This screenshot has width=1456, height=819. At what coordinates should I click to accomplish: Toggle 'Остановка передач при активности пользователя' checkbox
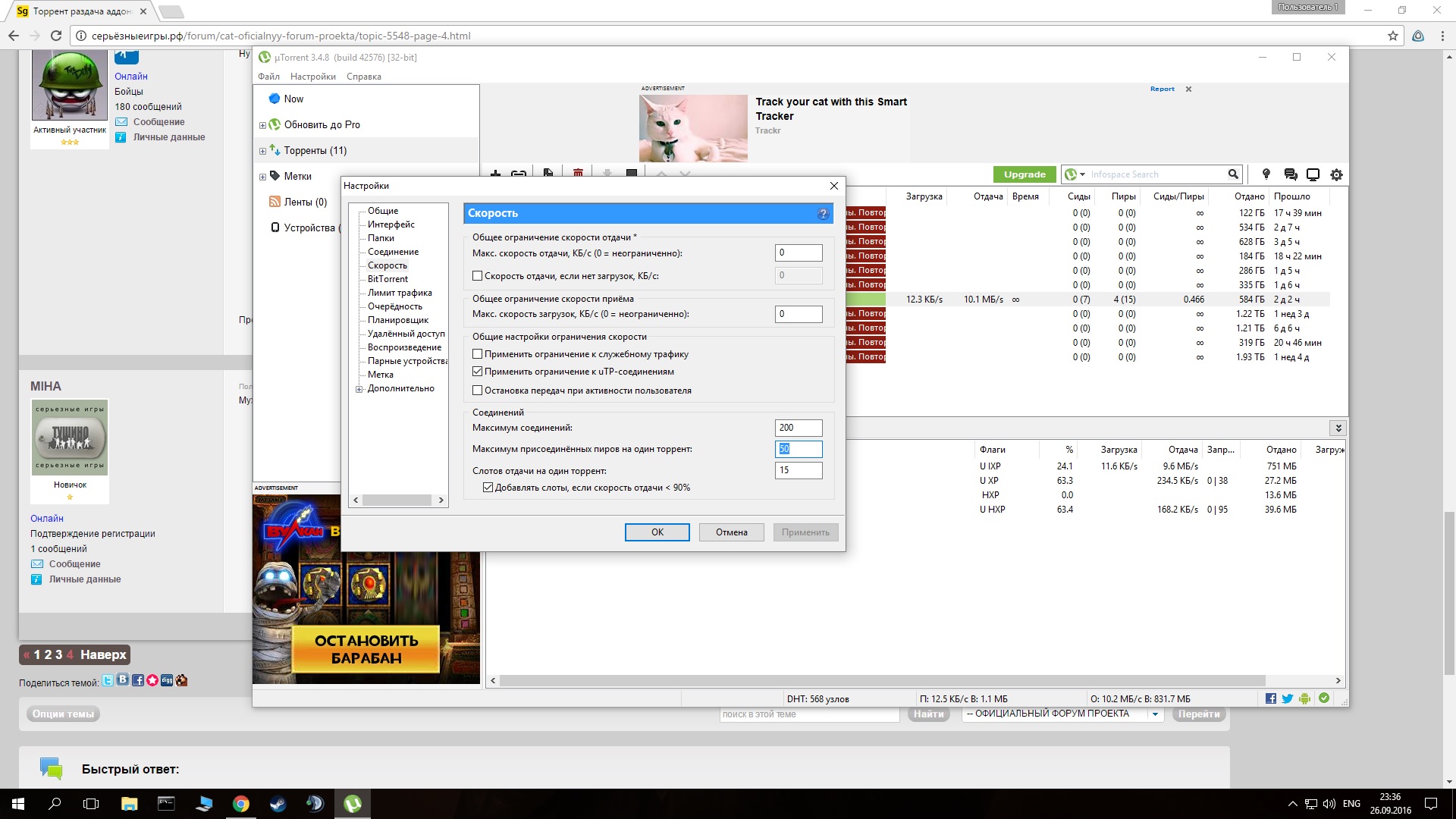click(478, 391)
